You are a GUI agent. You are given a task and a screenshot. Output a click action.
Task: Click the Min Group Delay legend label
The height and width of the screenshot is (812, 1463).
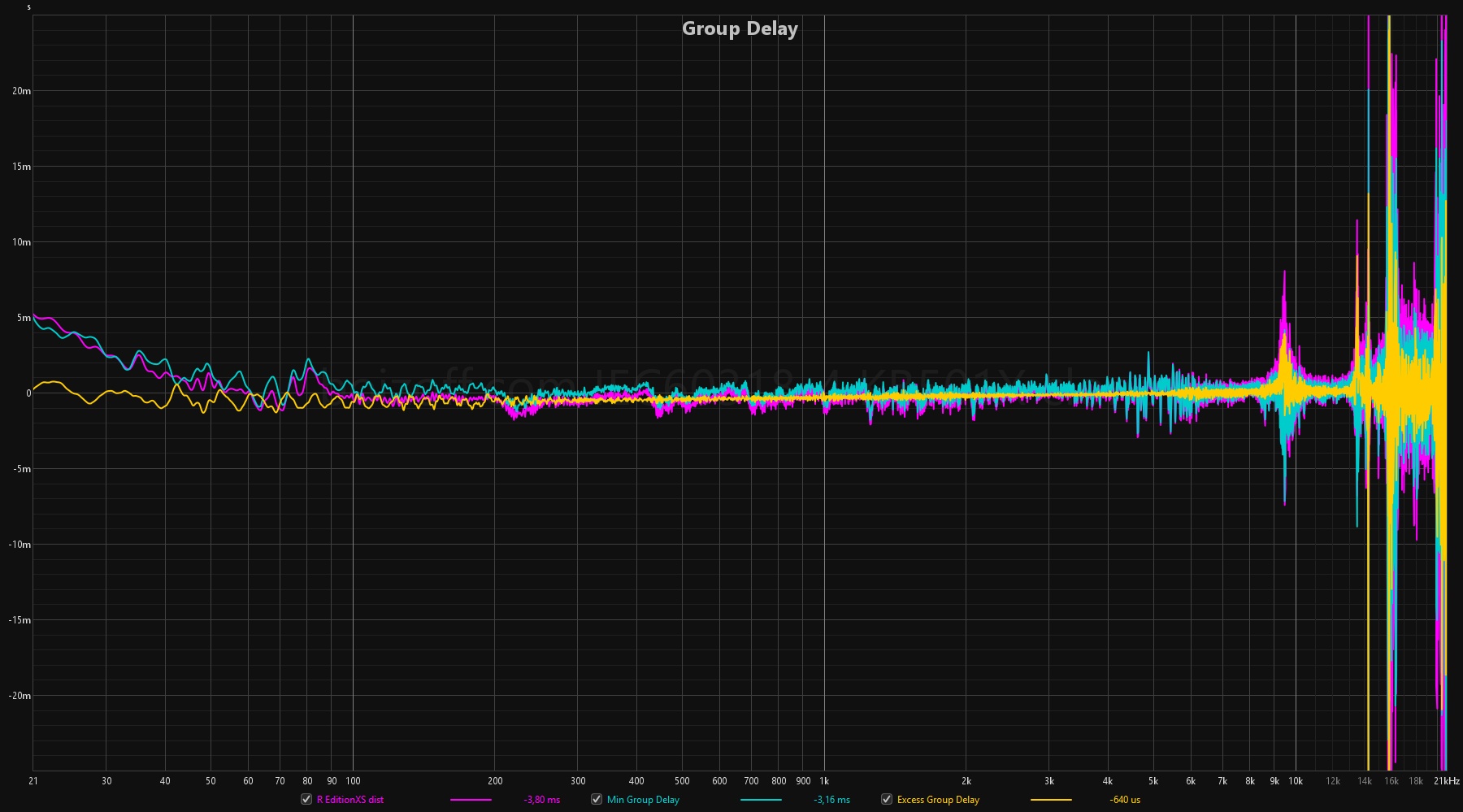643,800
